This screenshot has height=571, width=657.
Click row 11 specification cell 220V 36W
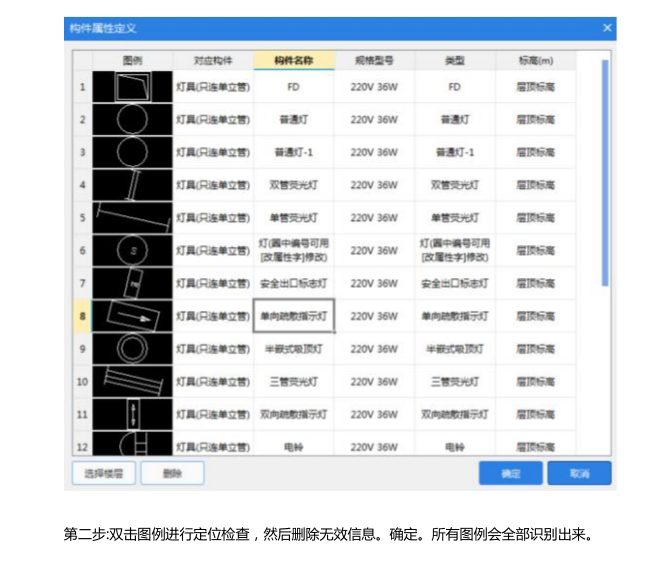pos(374,414)
